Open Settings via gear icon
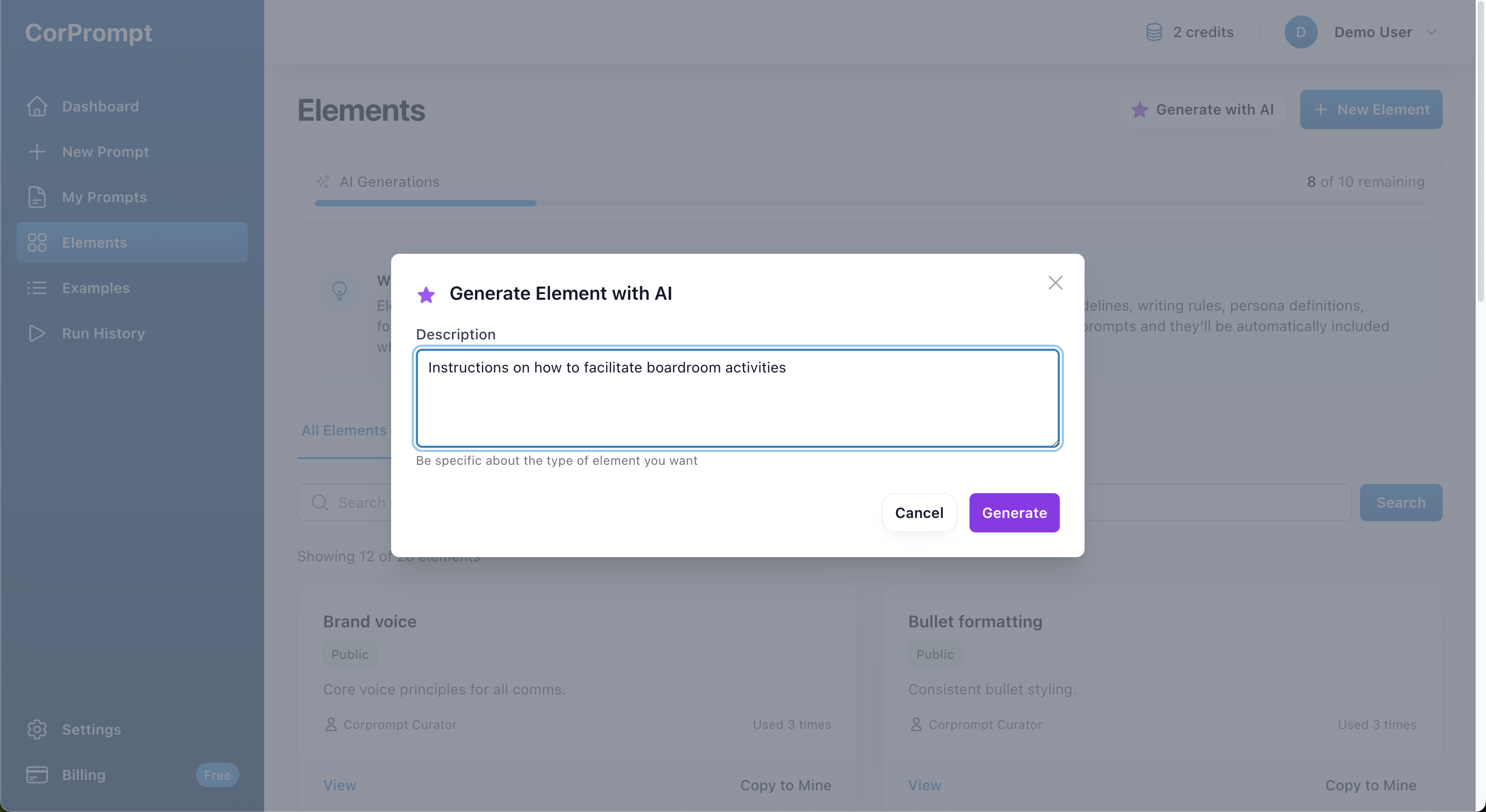 pyautogui.click(x=37, y=729)
